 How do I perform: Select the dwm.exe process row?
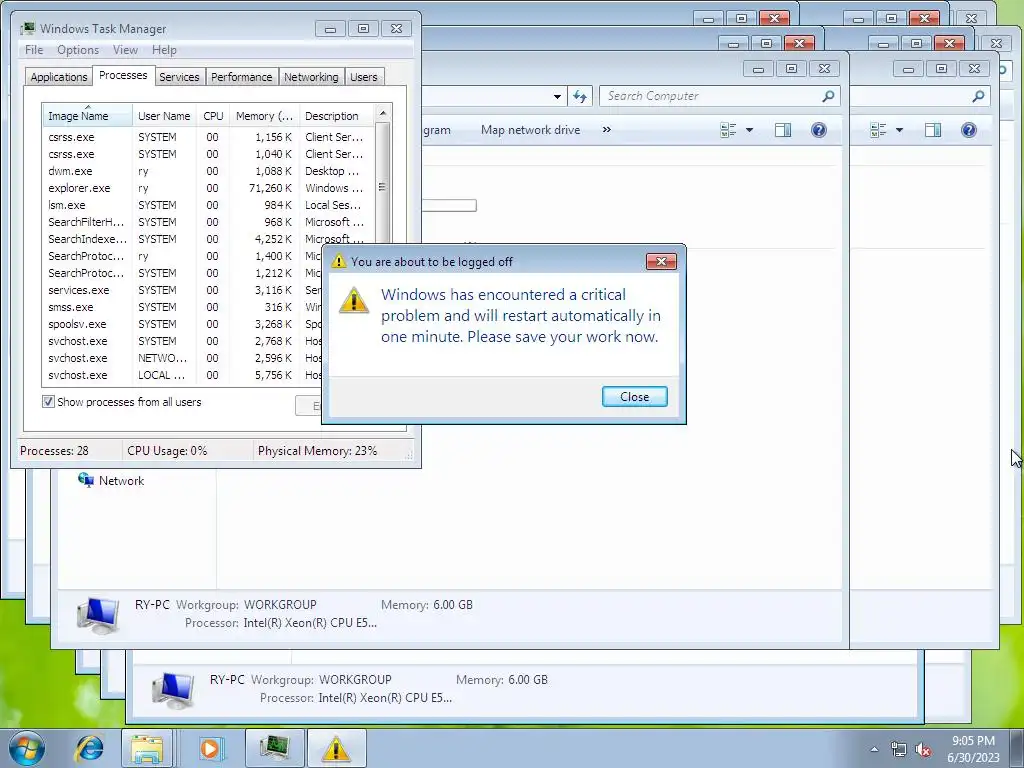[208, 171]
